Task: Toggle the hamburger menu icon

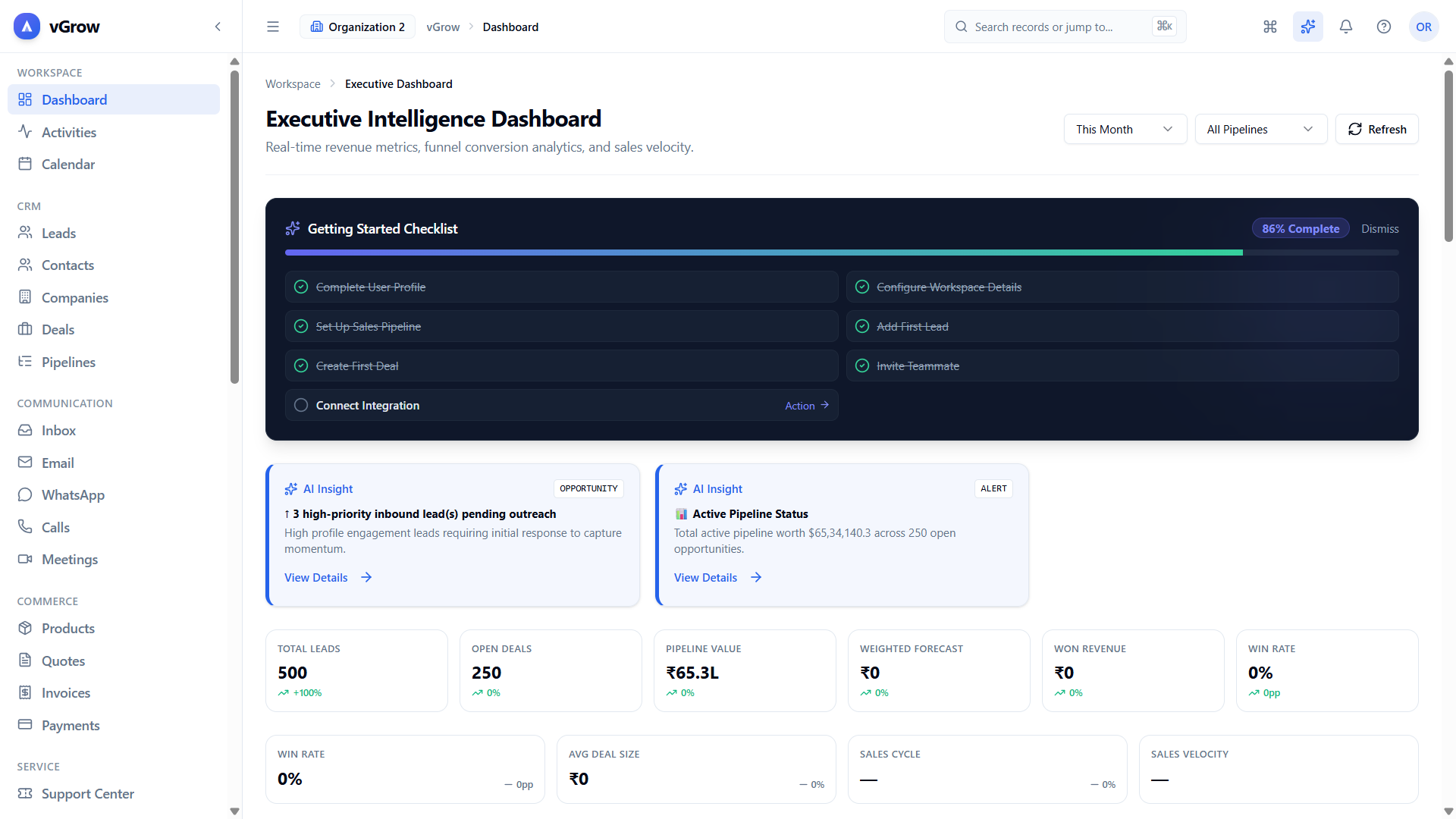Action: tap(273, 27)
